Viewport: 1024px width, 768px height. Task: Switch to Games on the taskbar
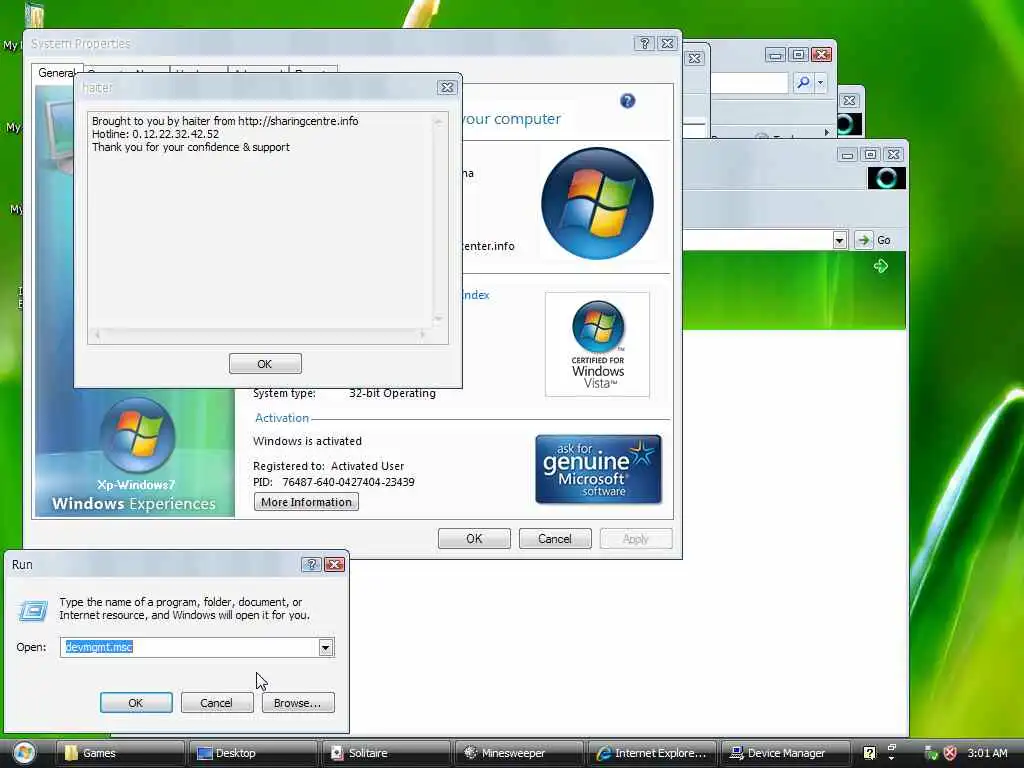pyautogui.click(x=120, y=753)
